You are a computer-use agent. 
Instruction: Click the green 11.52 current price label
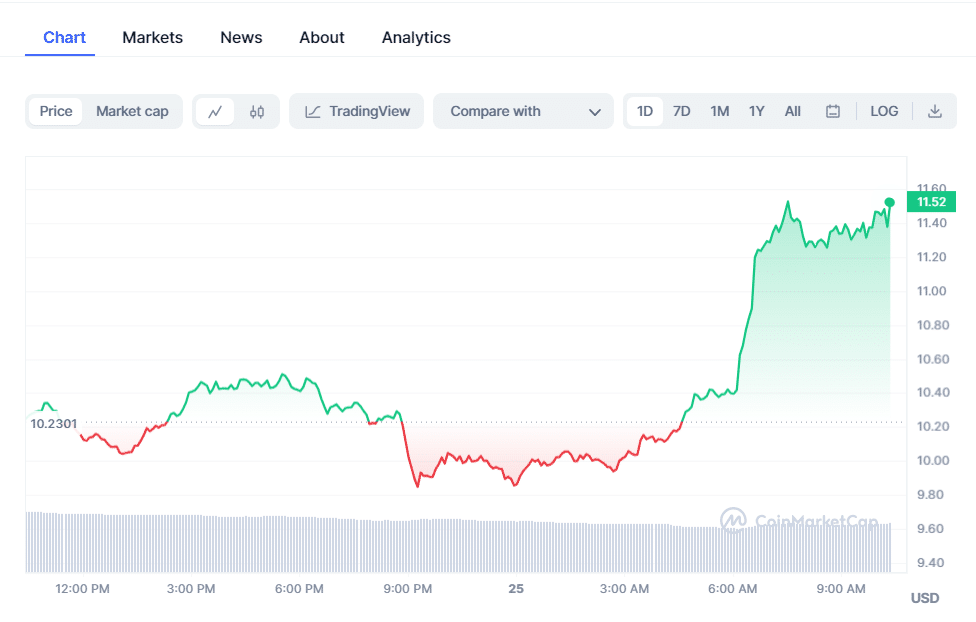click(x=931, y=202)
